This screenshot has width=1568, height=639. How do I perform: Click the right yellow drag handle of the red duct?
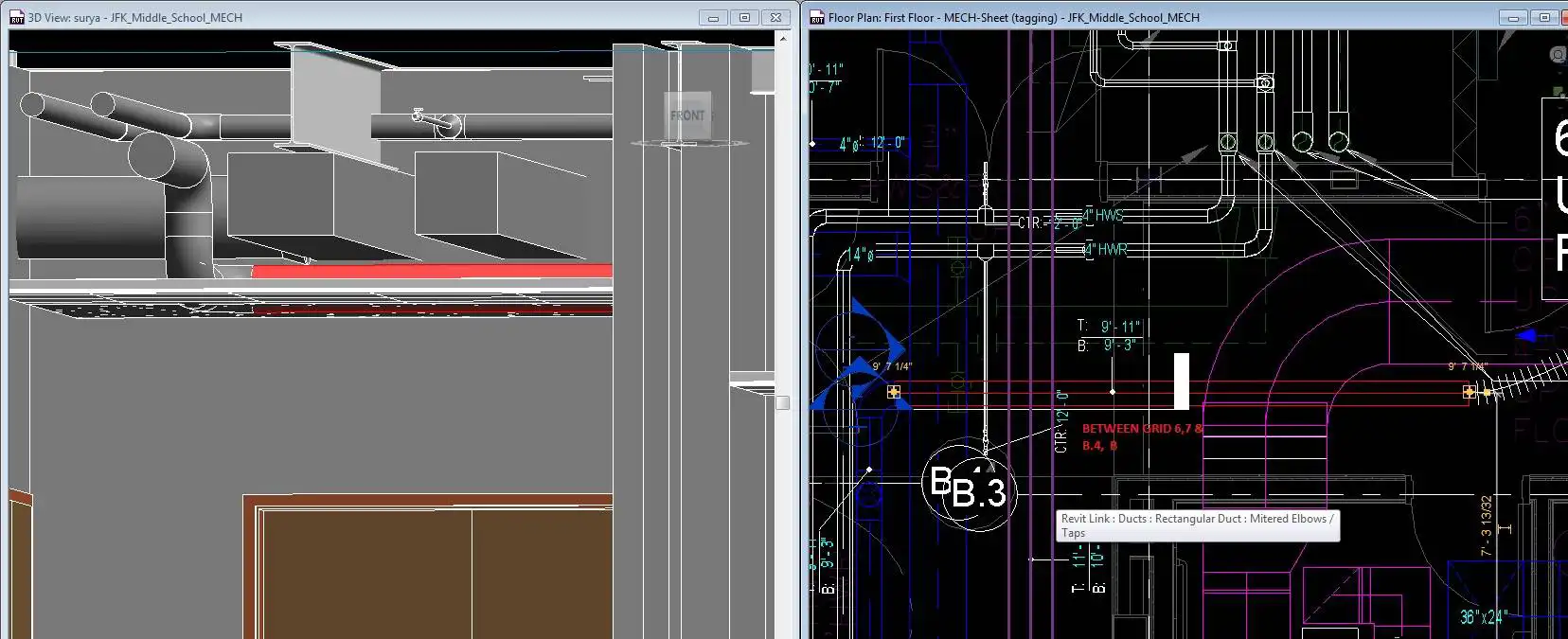tap(1469, 391)
